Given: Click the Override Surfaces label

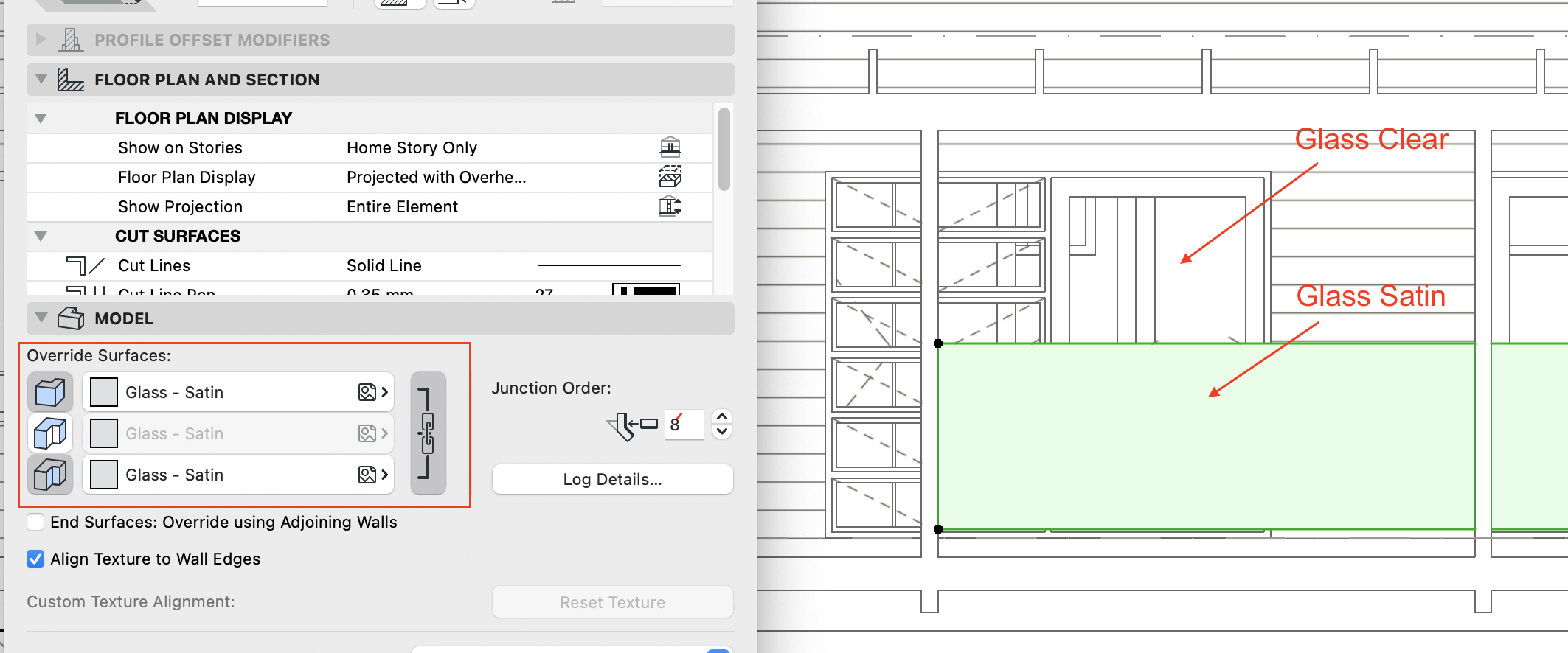Looking at the screenshot, I should (99, 355).
